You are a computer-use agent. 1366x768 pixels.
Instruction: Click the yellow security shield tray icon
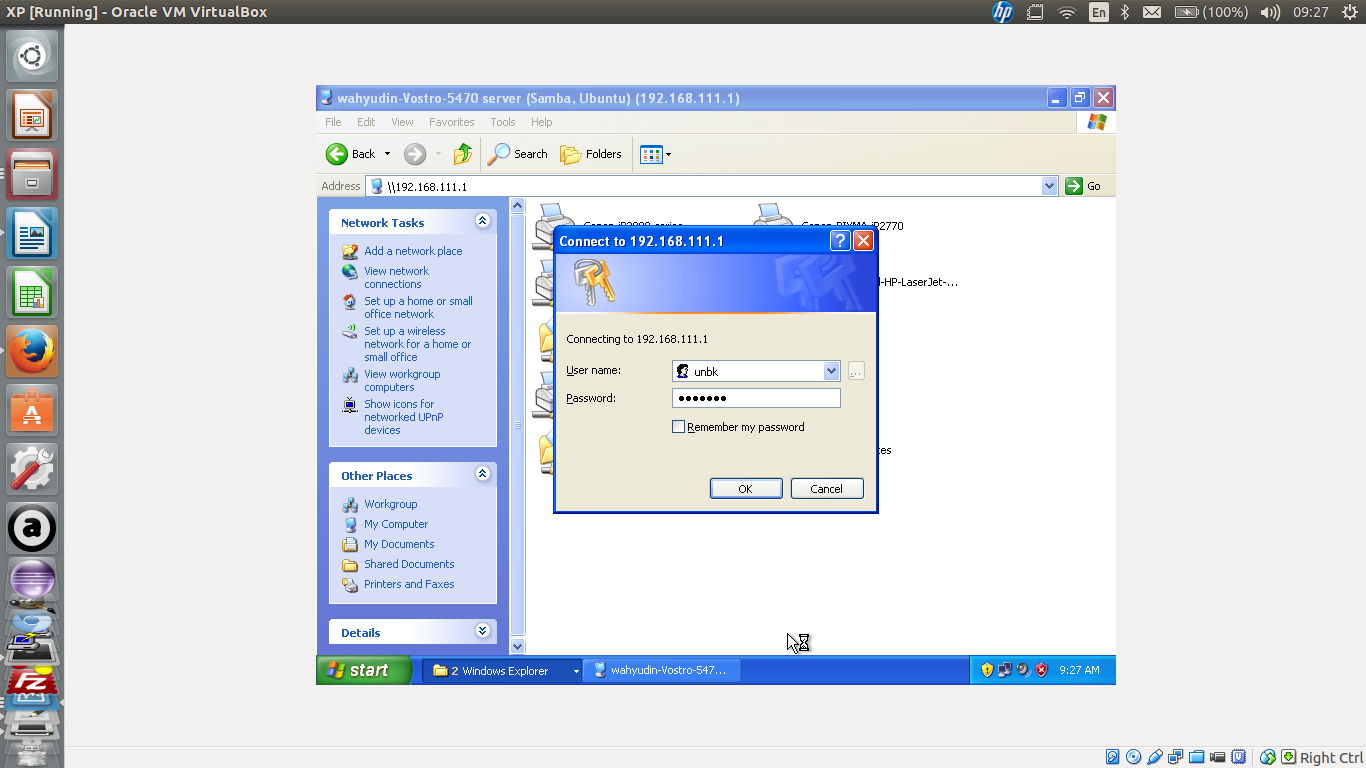[x=987, y=670]
